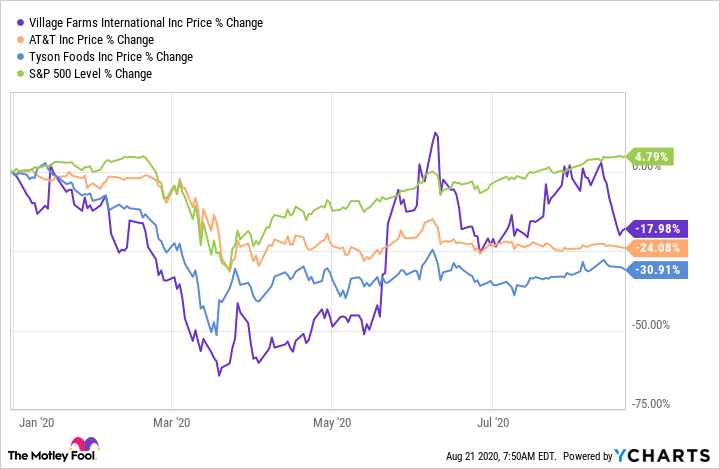720x469 pixels.
Task: Click the May '20 axis label
Action: click(x=337, y=423)
